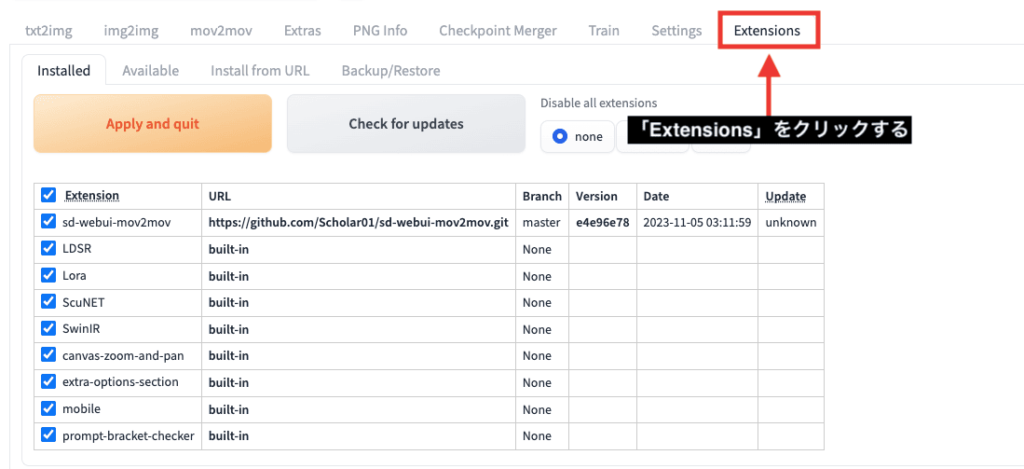This screenshot has width=1024, height=469.
Task: Open the mov2mov tab
Action: [x=221, y=30]
